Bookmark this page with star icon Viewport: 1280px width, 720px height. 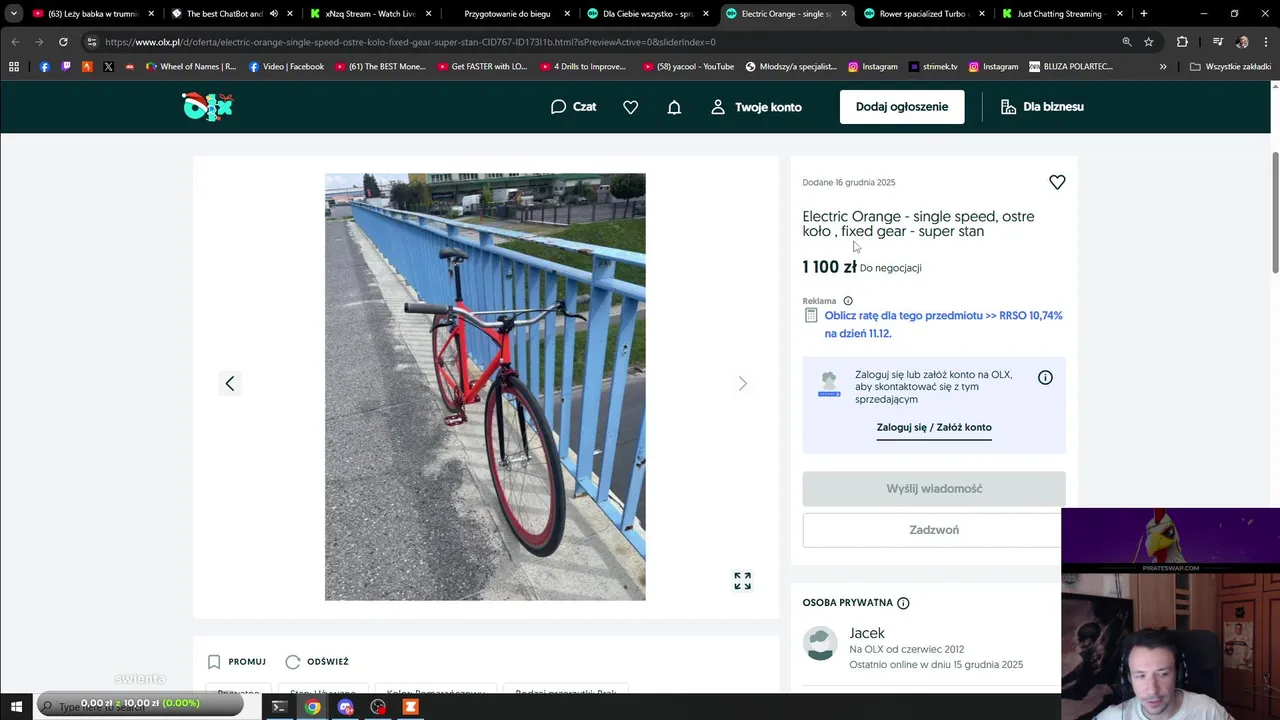[1149, 42]
